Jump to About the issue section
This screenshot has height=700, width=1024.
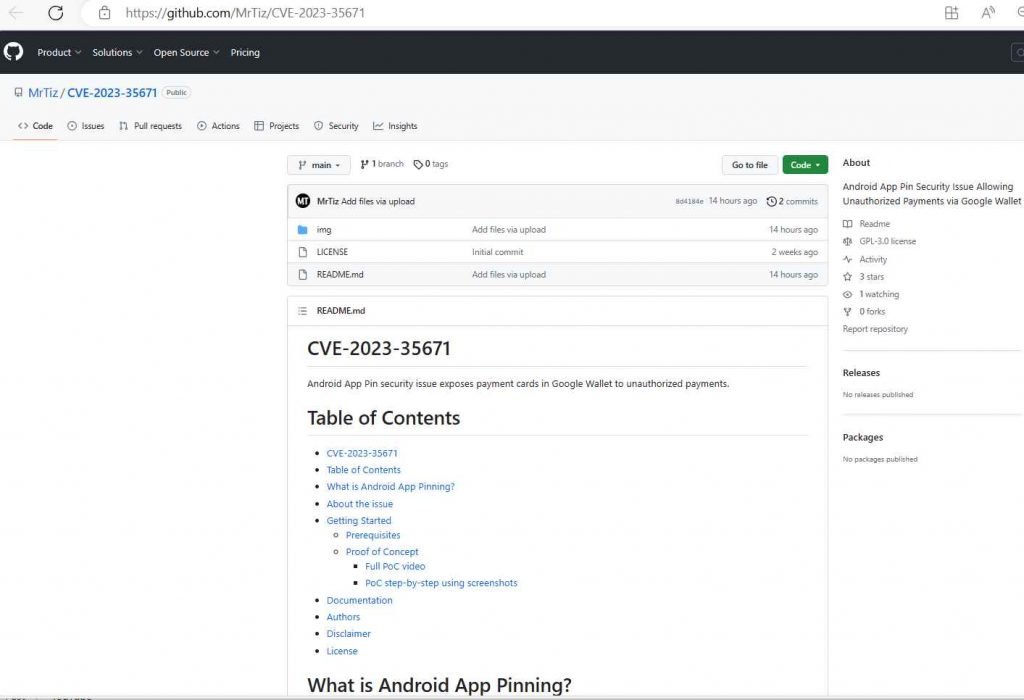point(360,504)
